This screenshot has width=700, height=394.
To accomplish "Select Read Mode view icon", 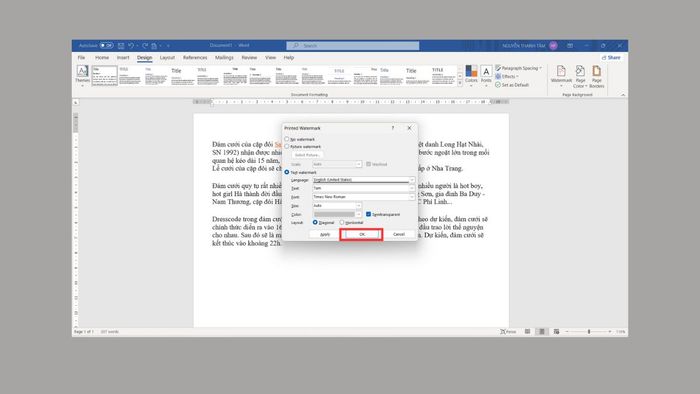I will coord(527,332).
